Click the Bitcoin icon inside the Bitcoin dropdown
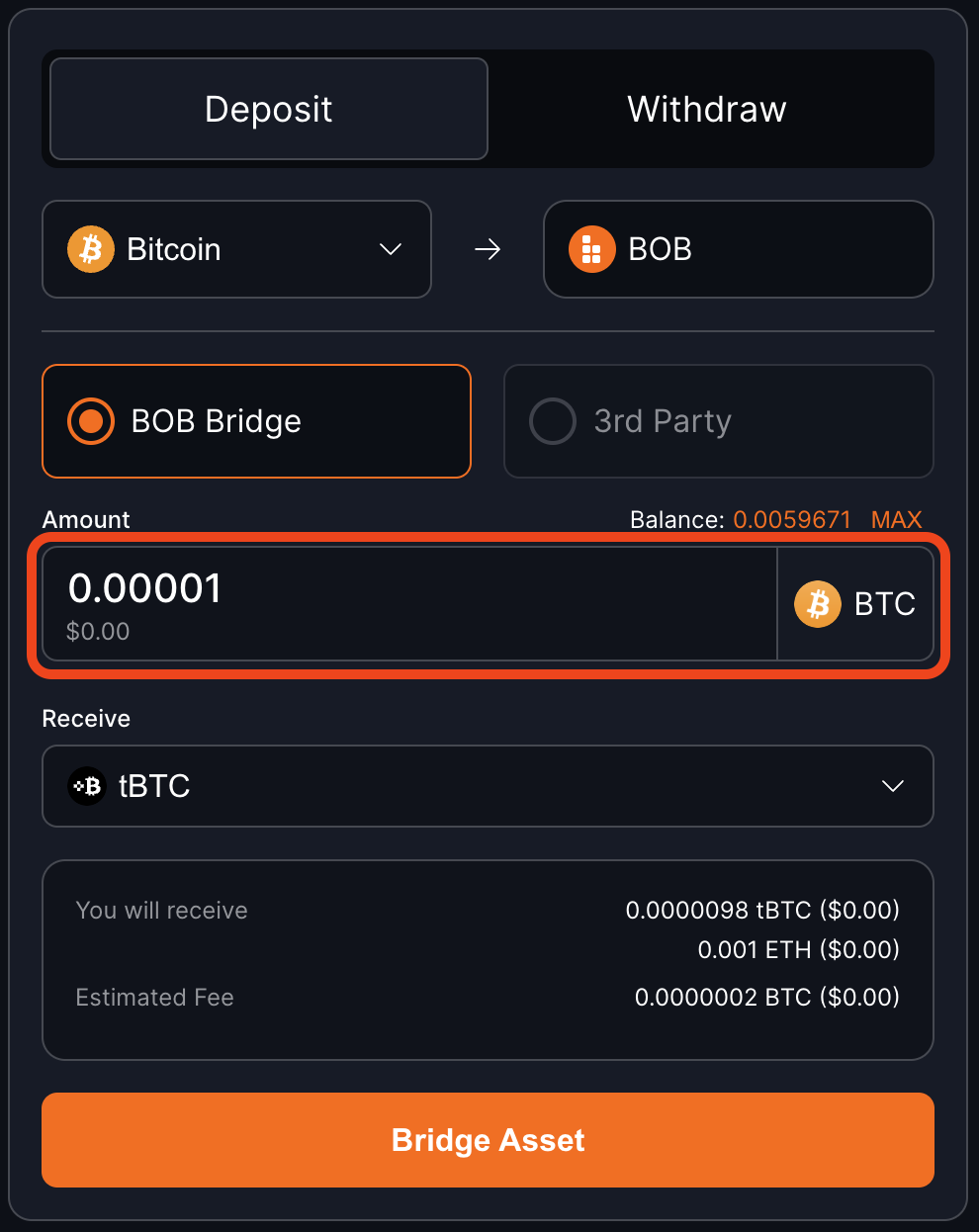 click(90, 249)
